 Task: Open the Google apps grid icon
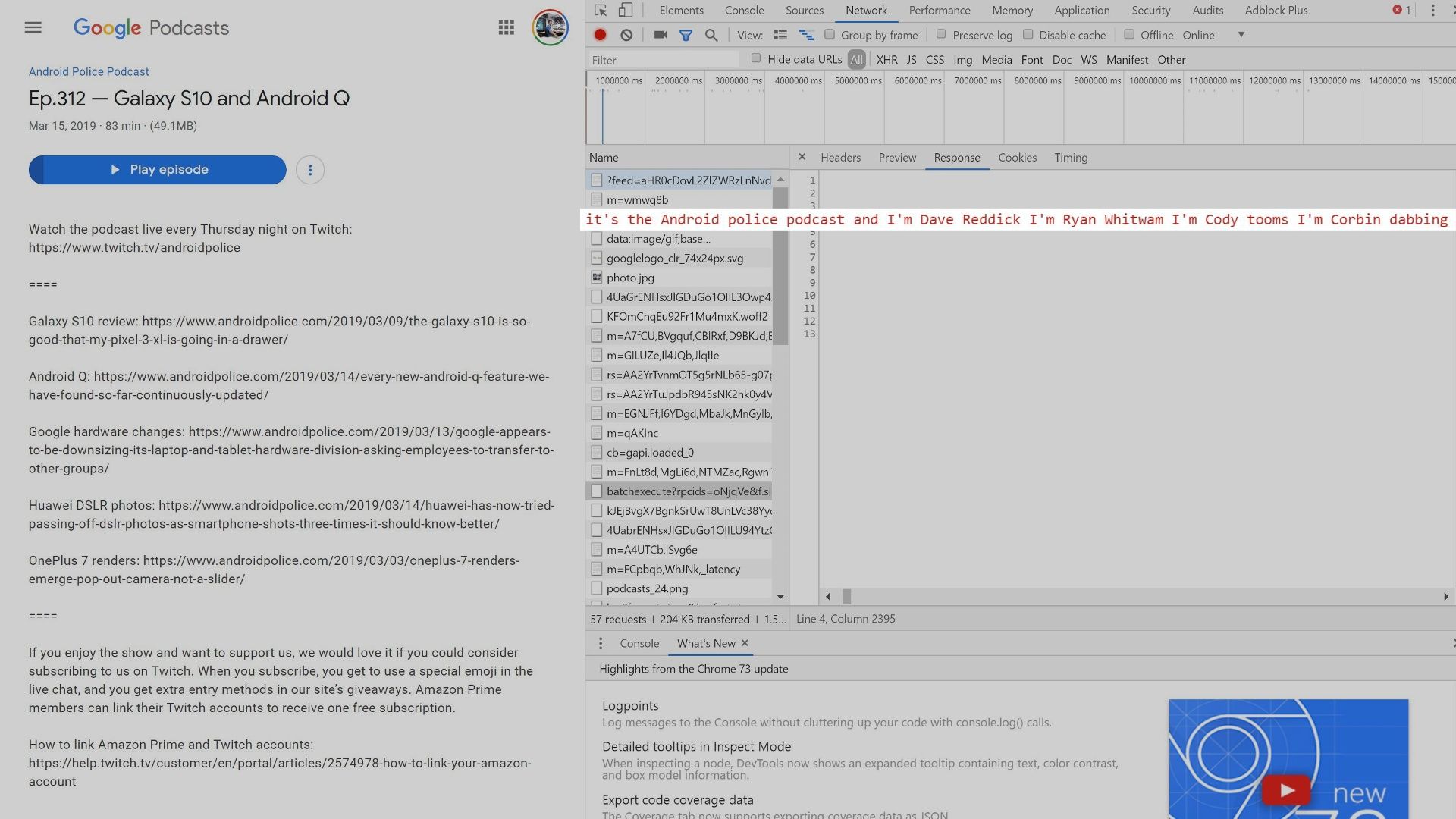[507, 28]
